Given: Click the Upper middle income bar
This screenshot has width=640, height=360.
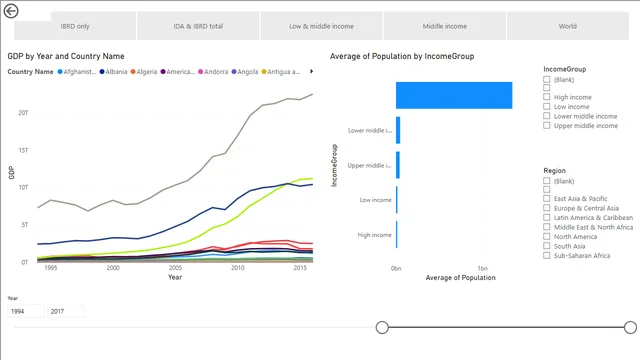Looking at the screenshot, I should pos(398,165).
